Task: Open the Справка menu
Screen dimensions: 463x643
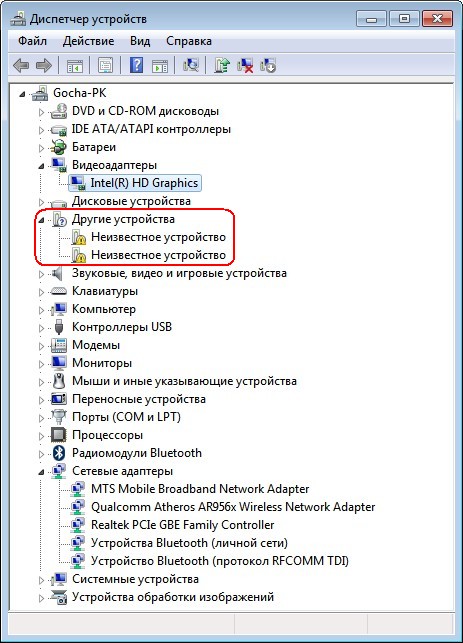Action: [x=189, y=41]
